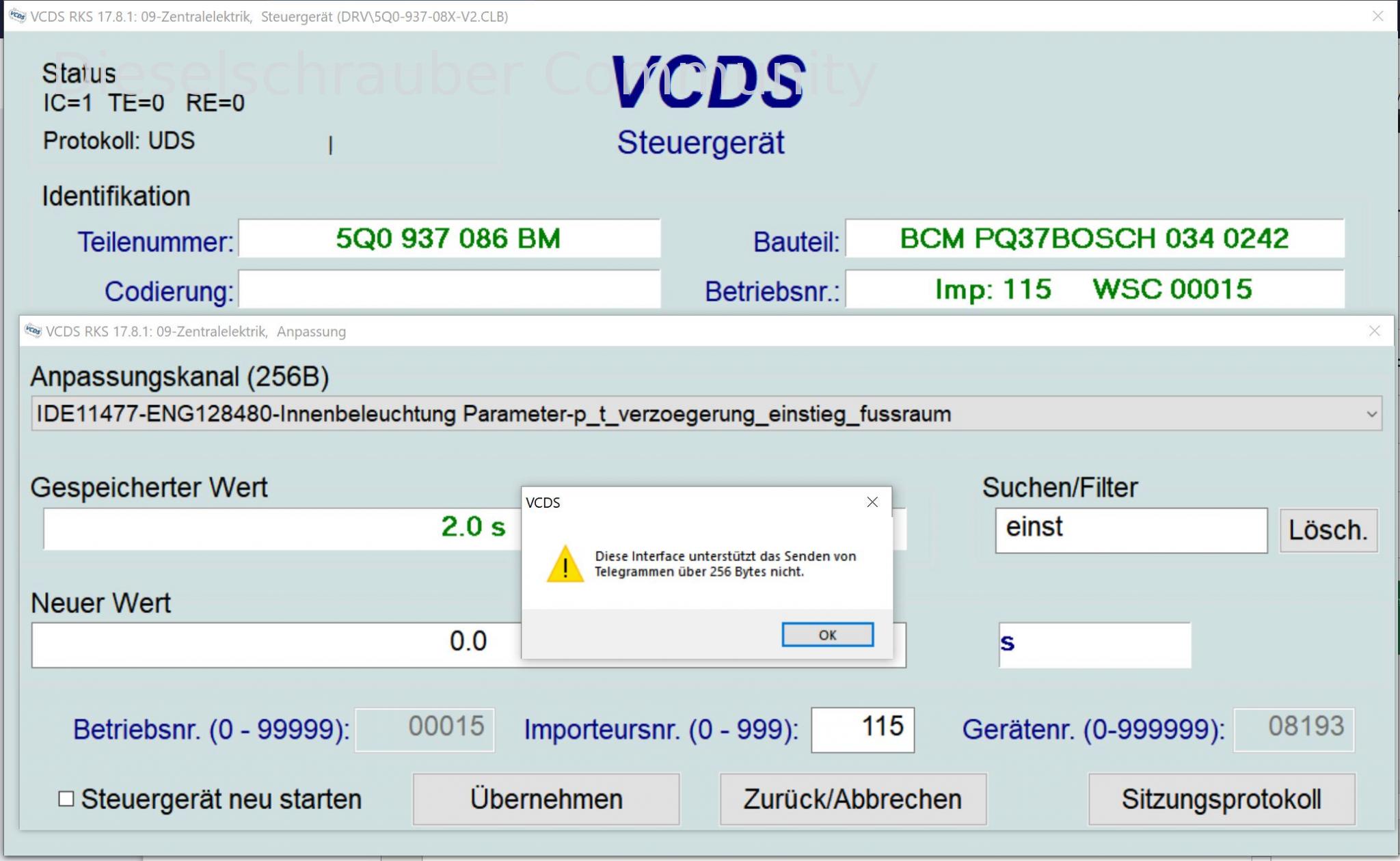Click the Übernehmen button
The width and height of the screenshot is (1400, 861).
(546, 799)
